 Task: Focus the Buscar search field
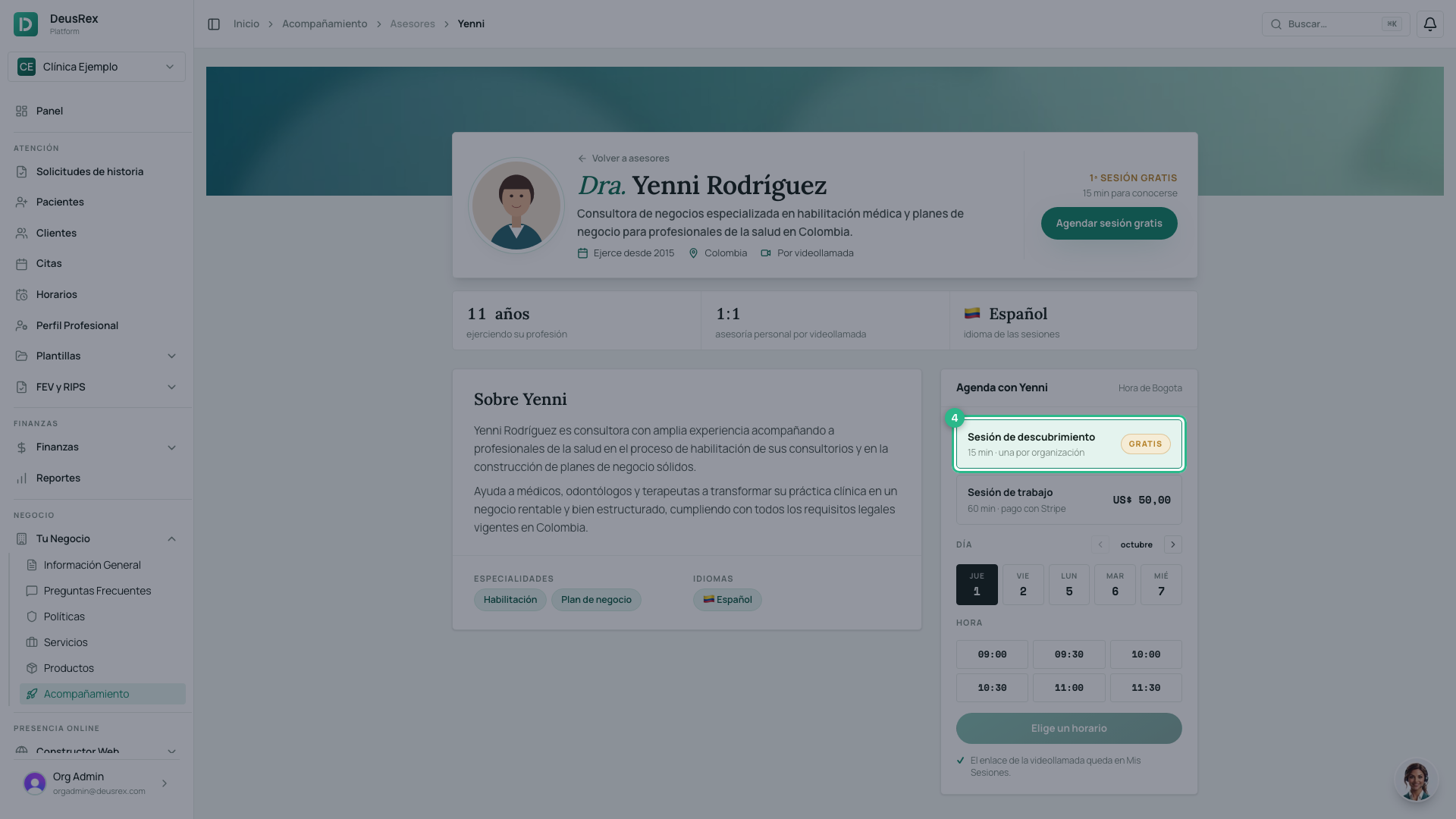click(1335, 24)
